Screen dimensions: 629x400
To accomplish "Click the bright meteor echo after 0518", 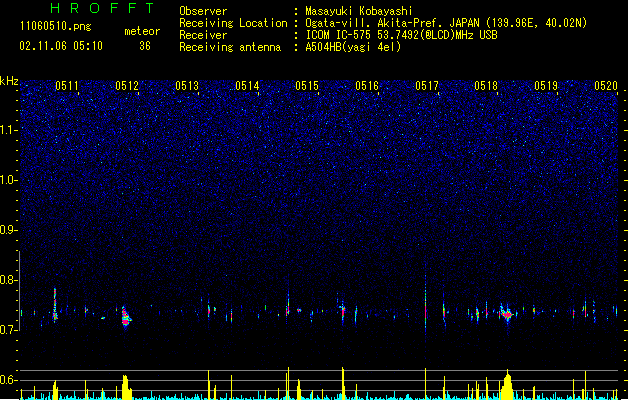I will [507, 314].
